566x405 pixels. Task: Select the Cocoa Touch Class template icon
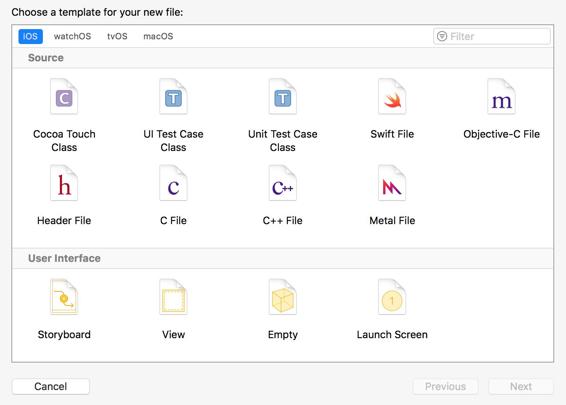pyautogui.click(x=64, y=97)
